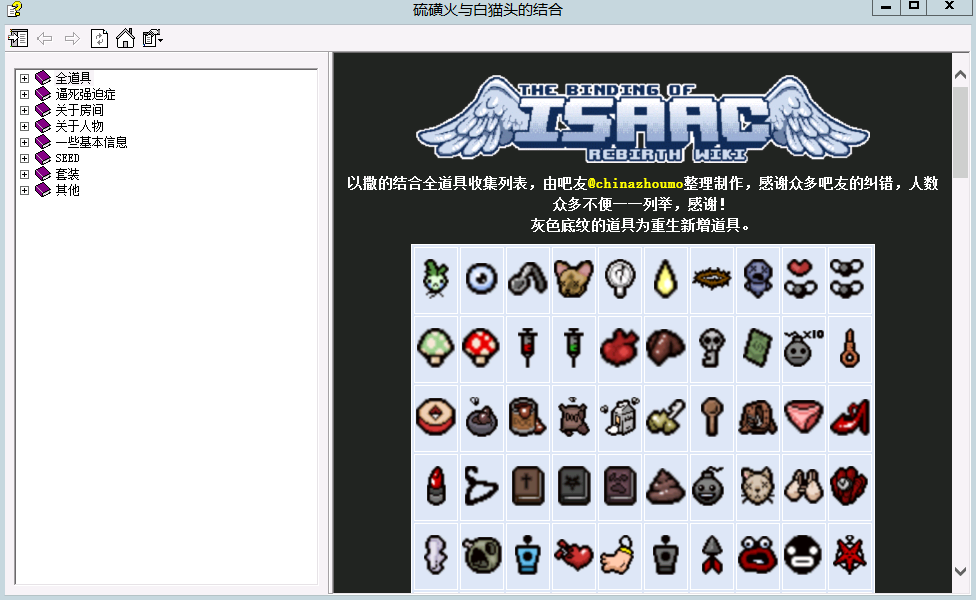Open the yellow droplet Number One item
Image resolution: width=976 pixels, height=600 pixels.
click(665, 279)
